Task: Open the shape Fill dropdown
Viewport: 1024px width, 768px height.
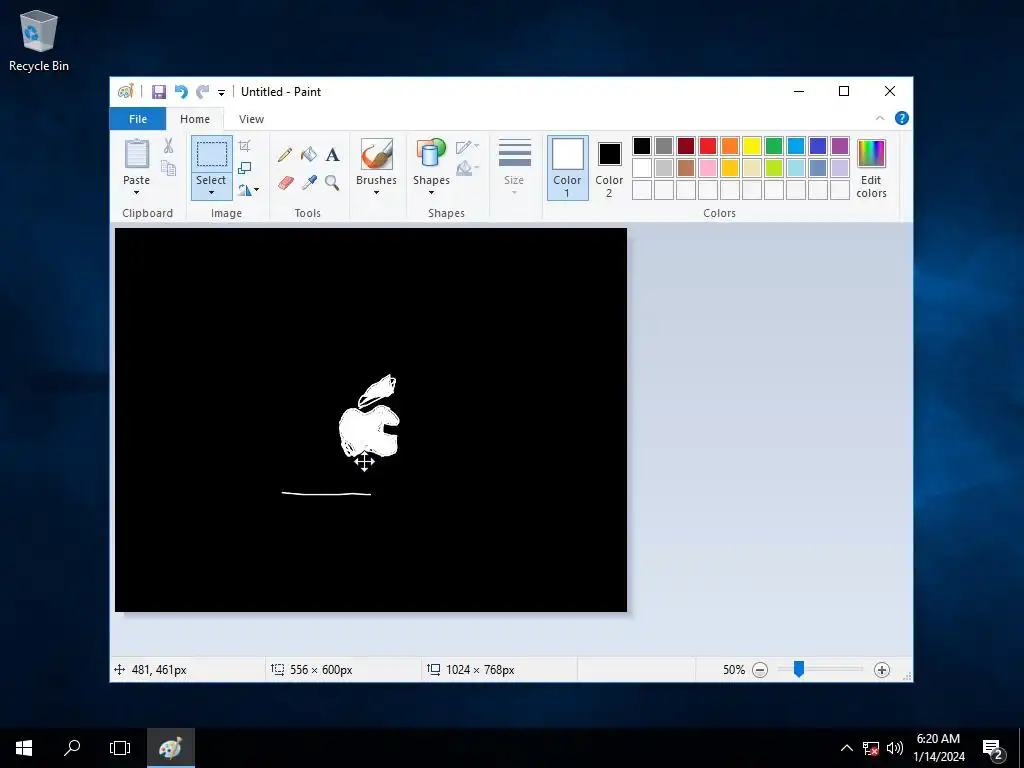Action: click(468, 169)
